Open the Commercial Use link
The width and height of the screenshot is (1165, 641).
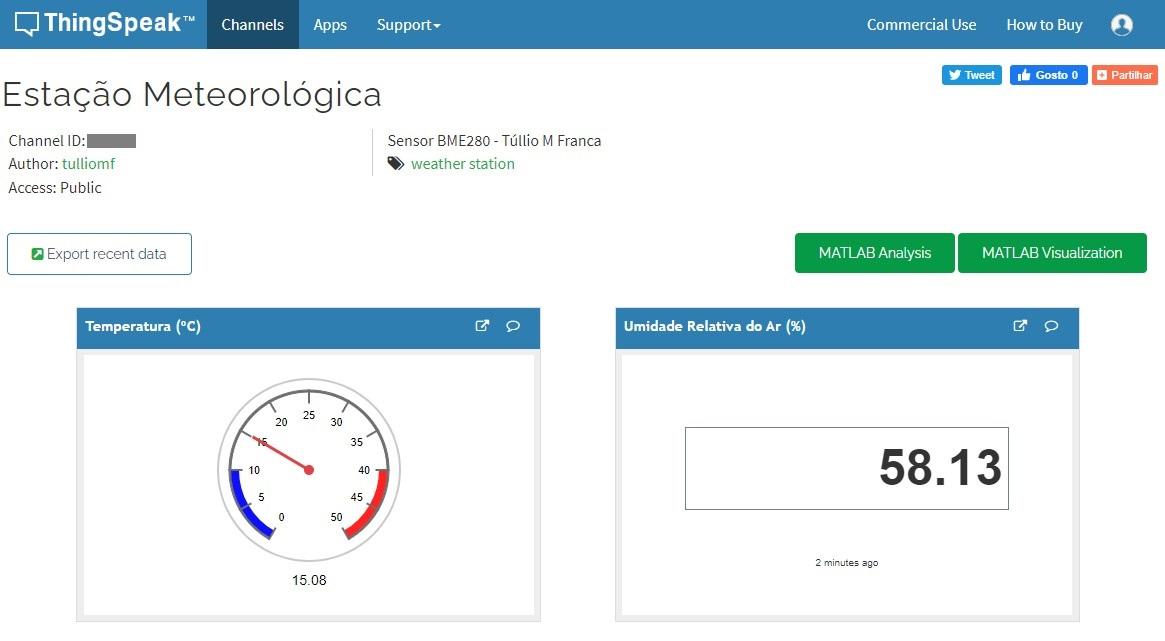coord(921,25)
